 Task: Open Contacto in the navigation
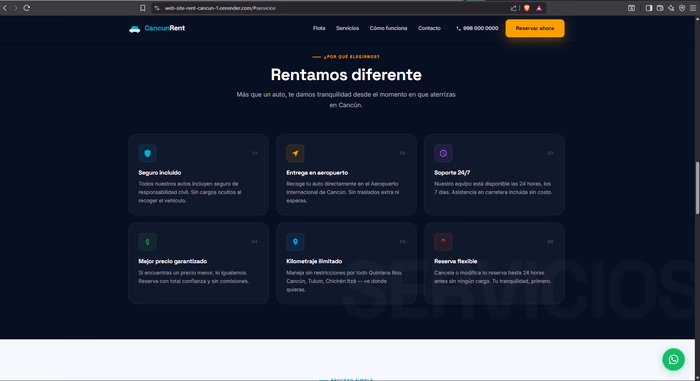(429, 28)
